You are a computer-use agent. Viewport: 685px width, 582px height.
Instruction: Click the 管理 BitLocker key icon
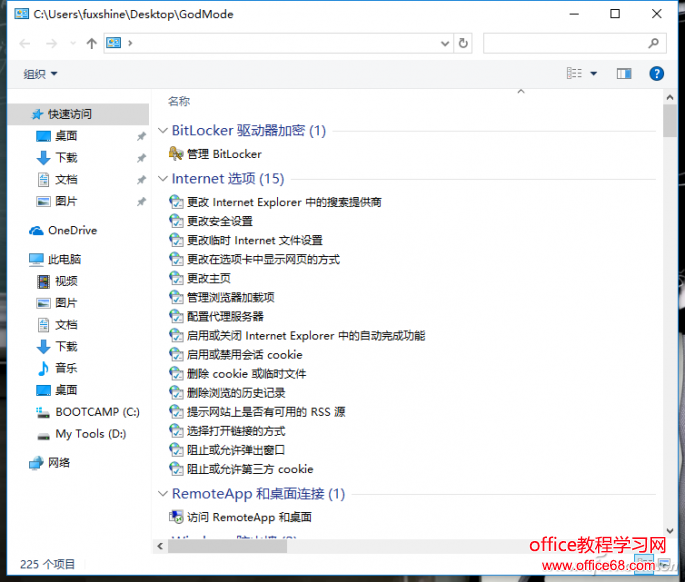pos(176,154)
